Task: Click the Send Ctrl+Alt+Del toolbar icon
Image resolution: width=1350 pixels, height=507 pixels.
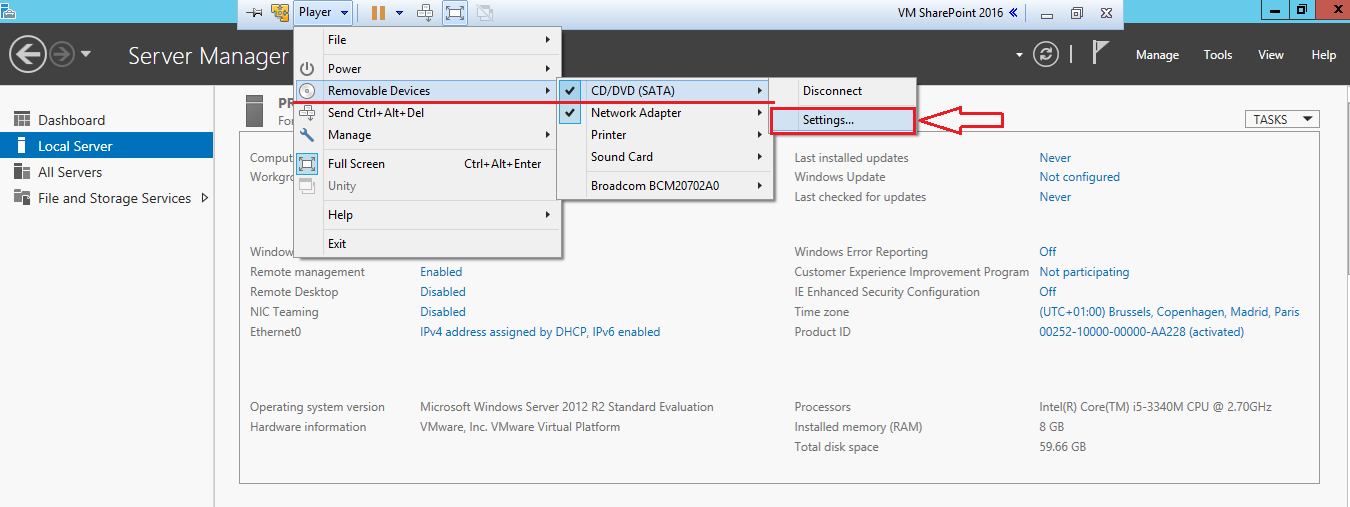Action: pos(426,13)
